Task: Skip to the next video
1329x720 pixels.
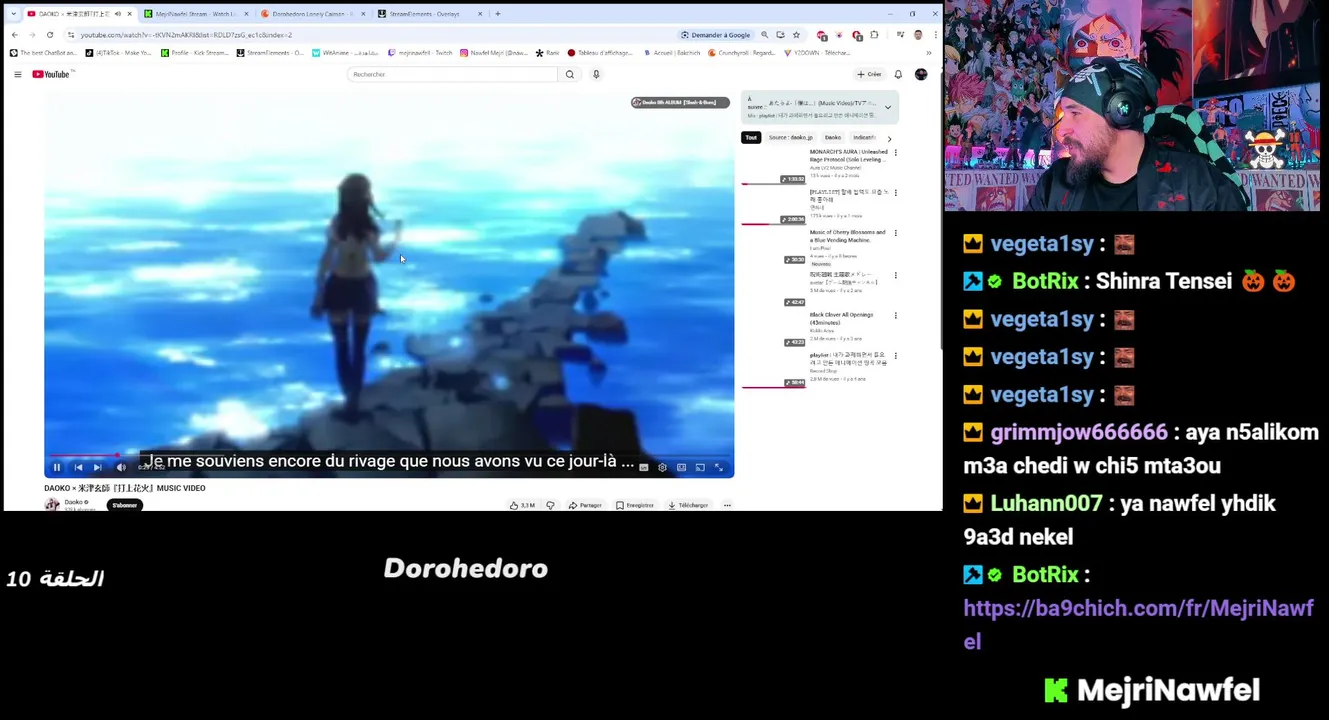Action: 97,467
